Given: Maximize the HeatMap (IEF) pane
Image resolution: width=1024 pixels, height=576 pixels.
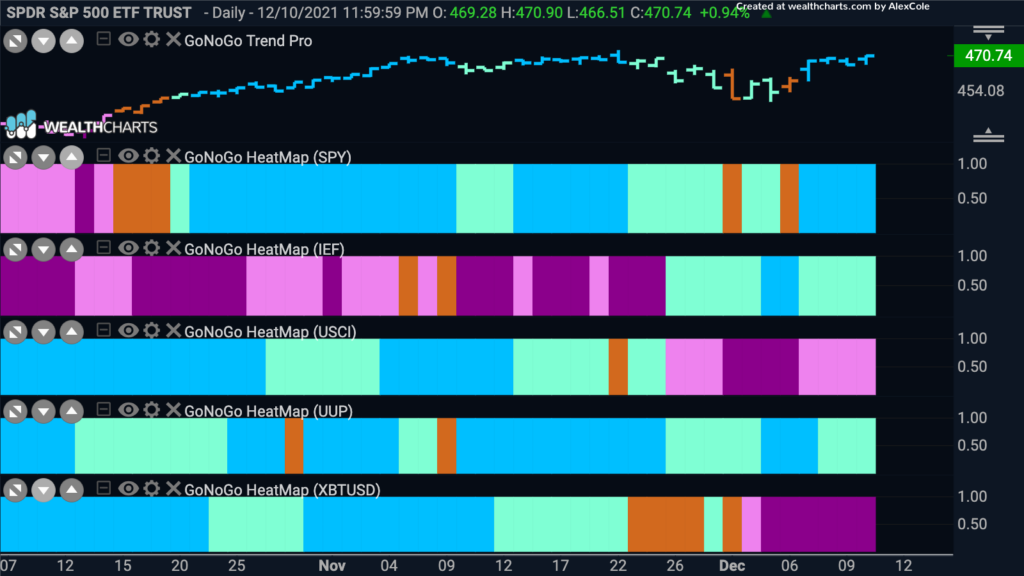Looking at the screenshot, I should pos(15,249).
